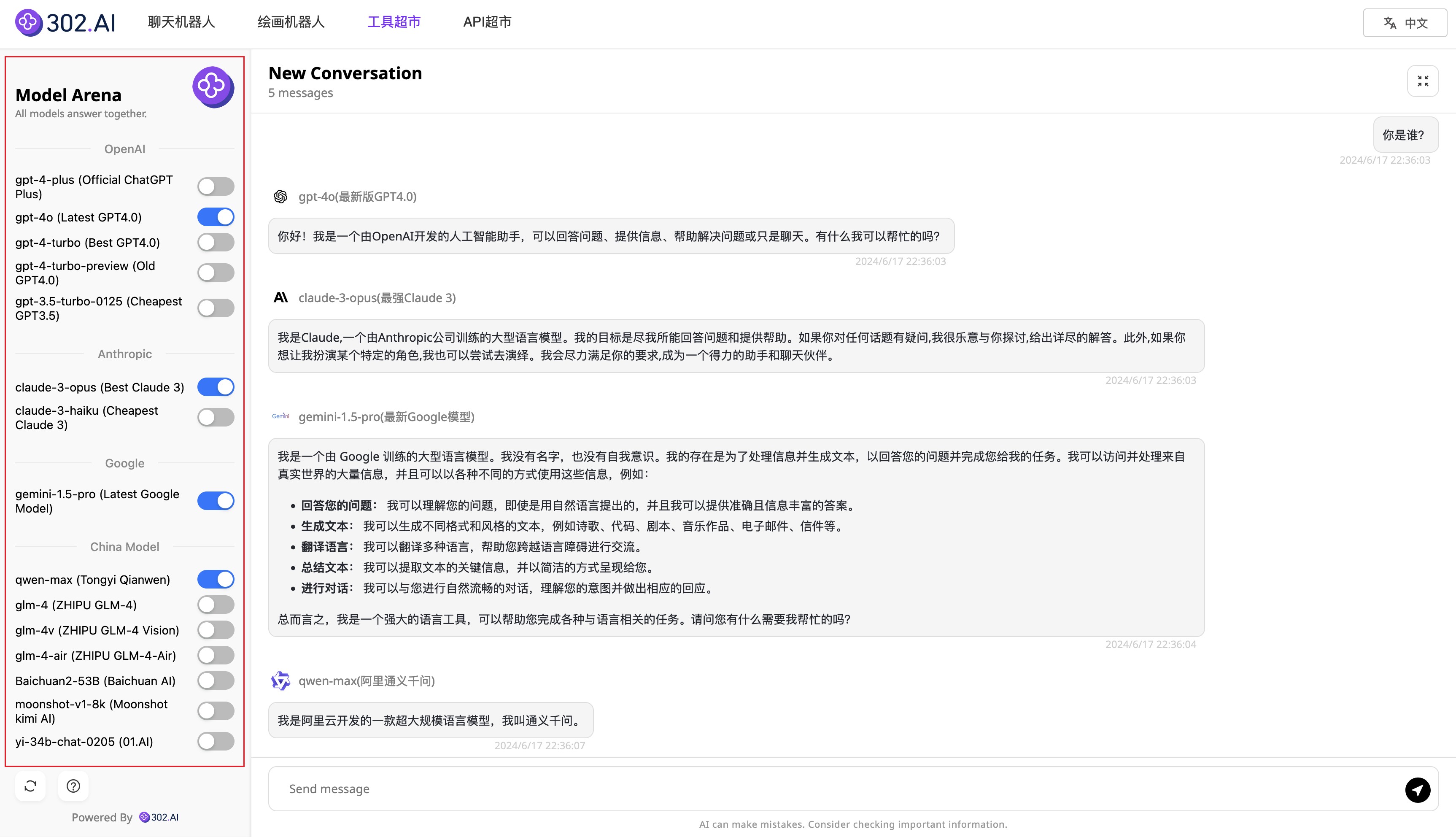Image resolution: width=1456 pixels, height=837 pixels.
Task: Click the 回答您的问题 bullet in Gemini reply
Action: coord(578,505)
